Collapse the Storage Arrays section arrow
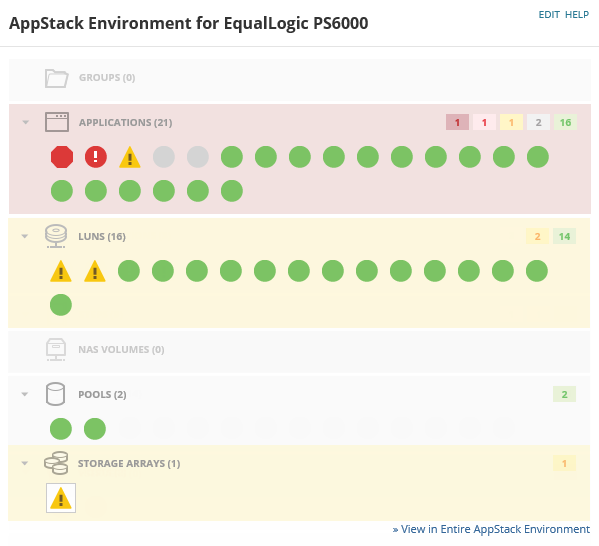599x546 pixels. [x=25, y=463]
